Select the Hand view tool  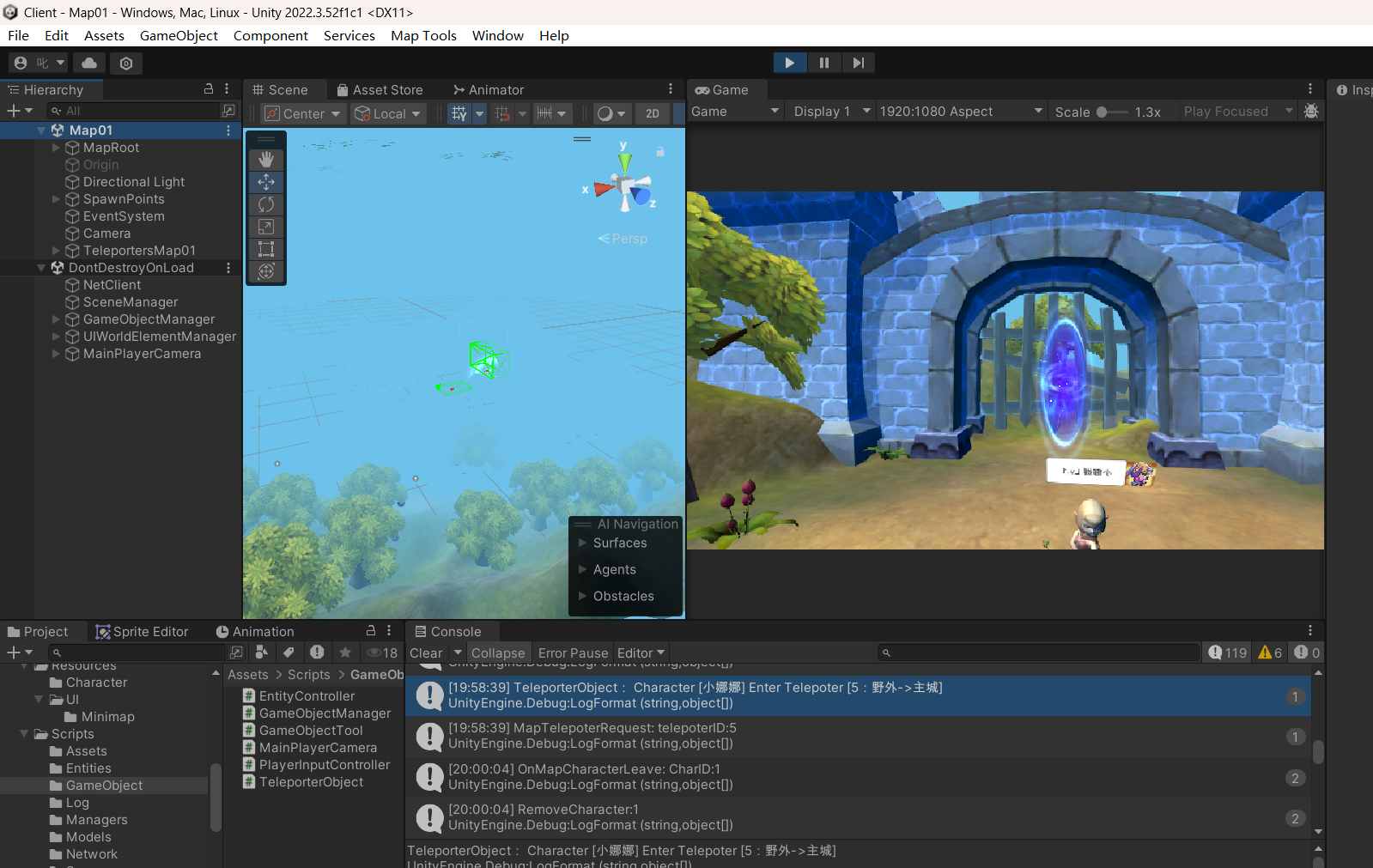[x=266, y=160]
